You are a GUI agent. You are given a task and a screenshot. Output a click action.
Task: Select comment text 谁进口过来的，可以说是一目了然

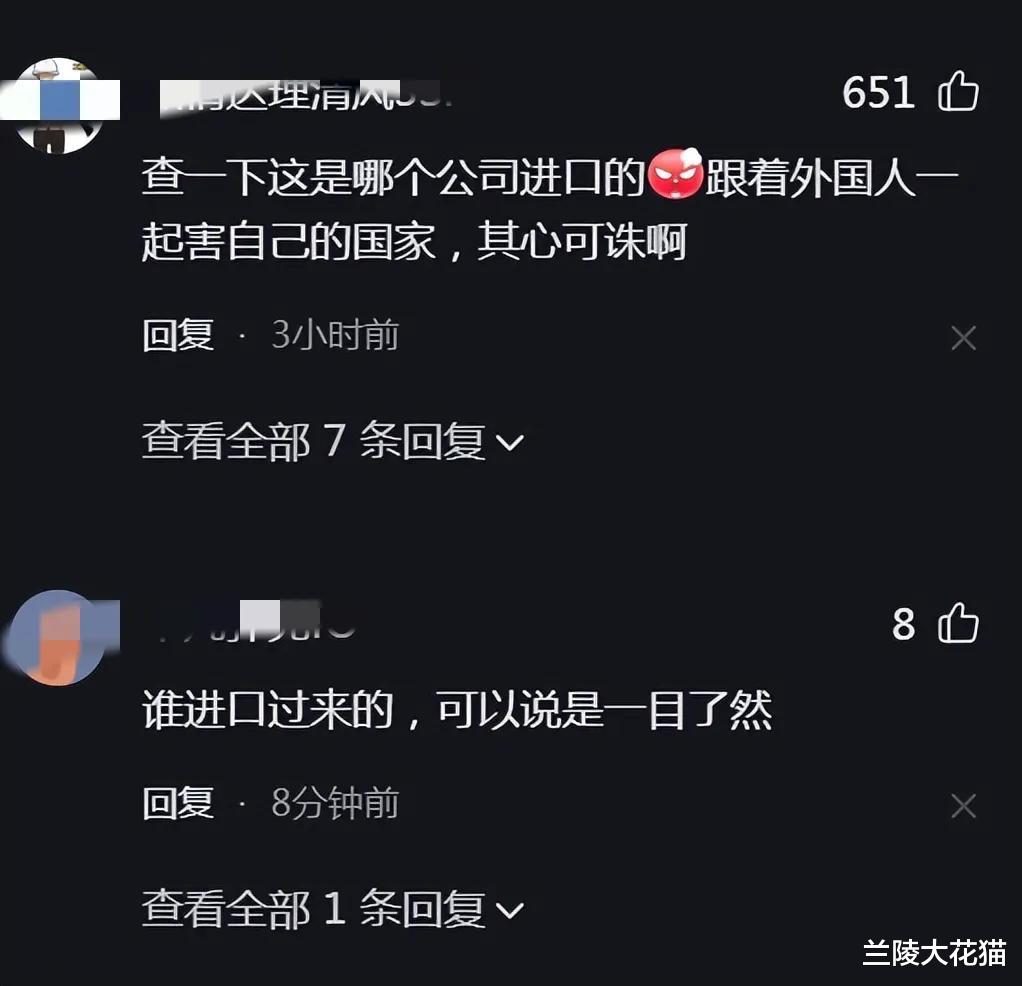457,710
